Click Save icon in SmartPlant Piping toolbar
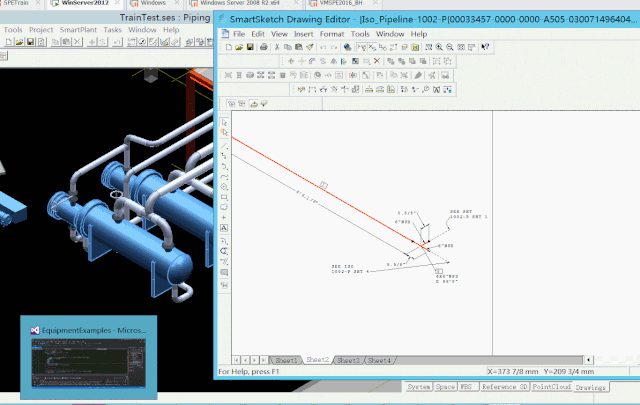 pyautogui.click(x=30, y=42)
